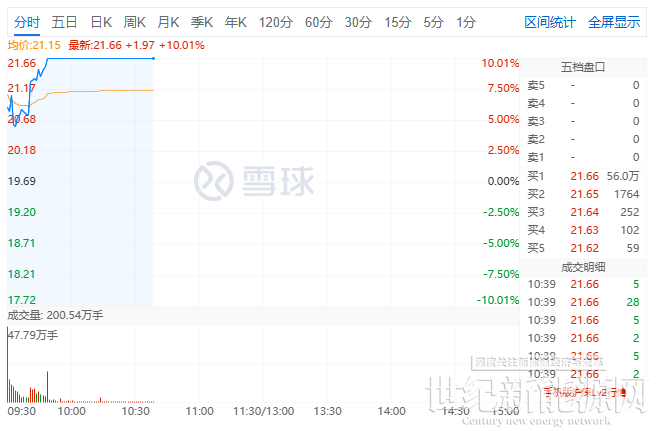Screen dimensions: 656x431
Task: Switch to the 分时 chart tab
Action: pos(27,21)
